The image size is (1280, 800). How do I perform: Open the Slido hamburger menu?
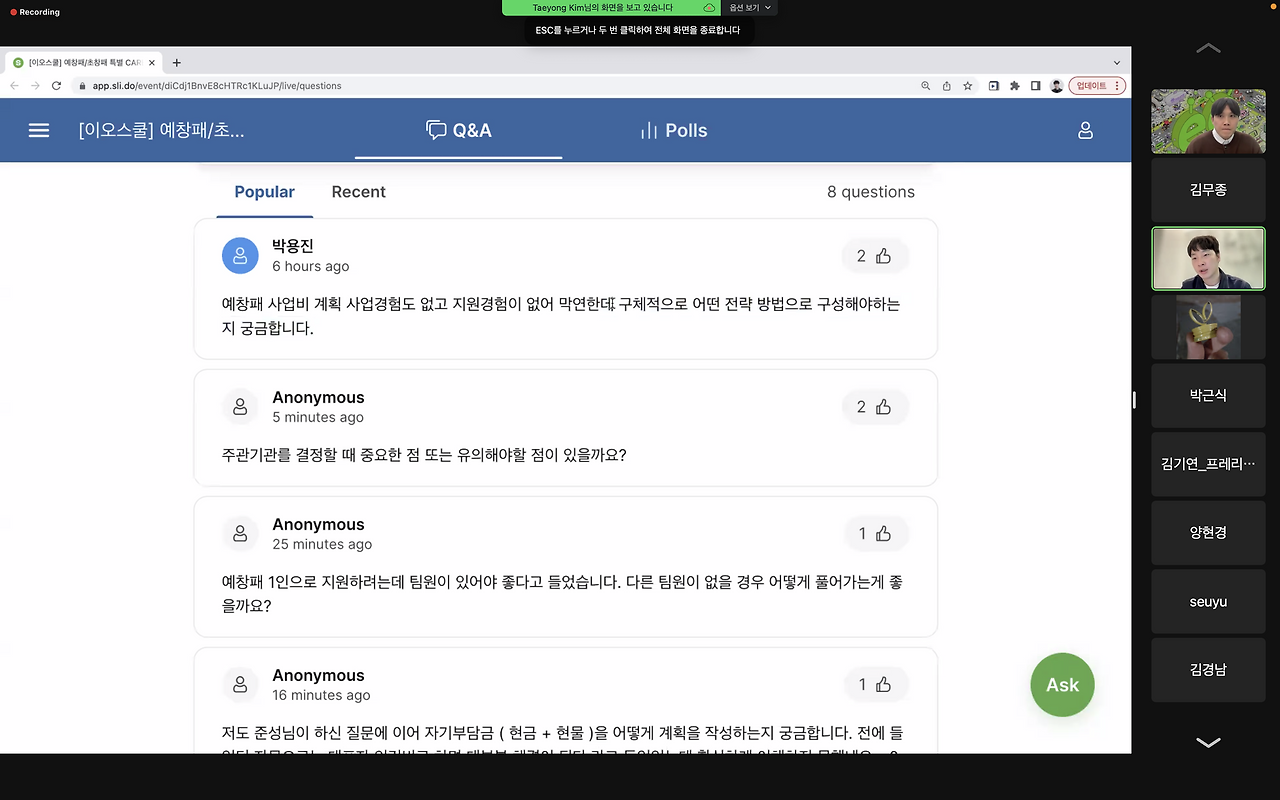38,130
